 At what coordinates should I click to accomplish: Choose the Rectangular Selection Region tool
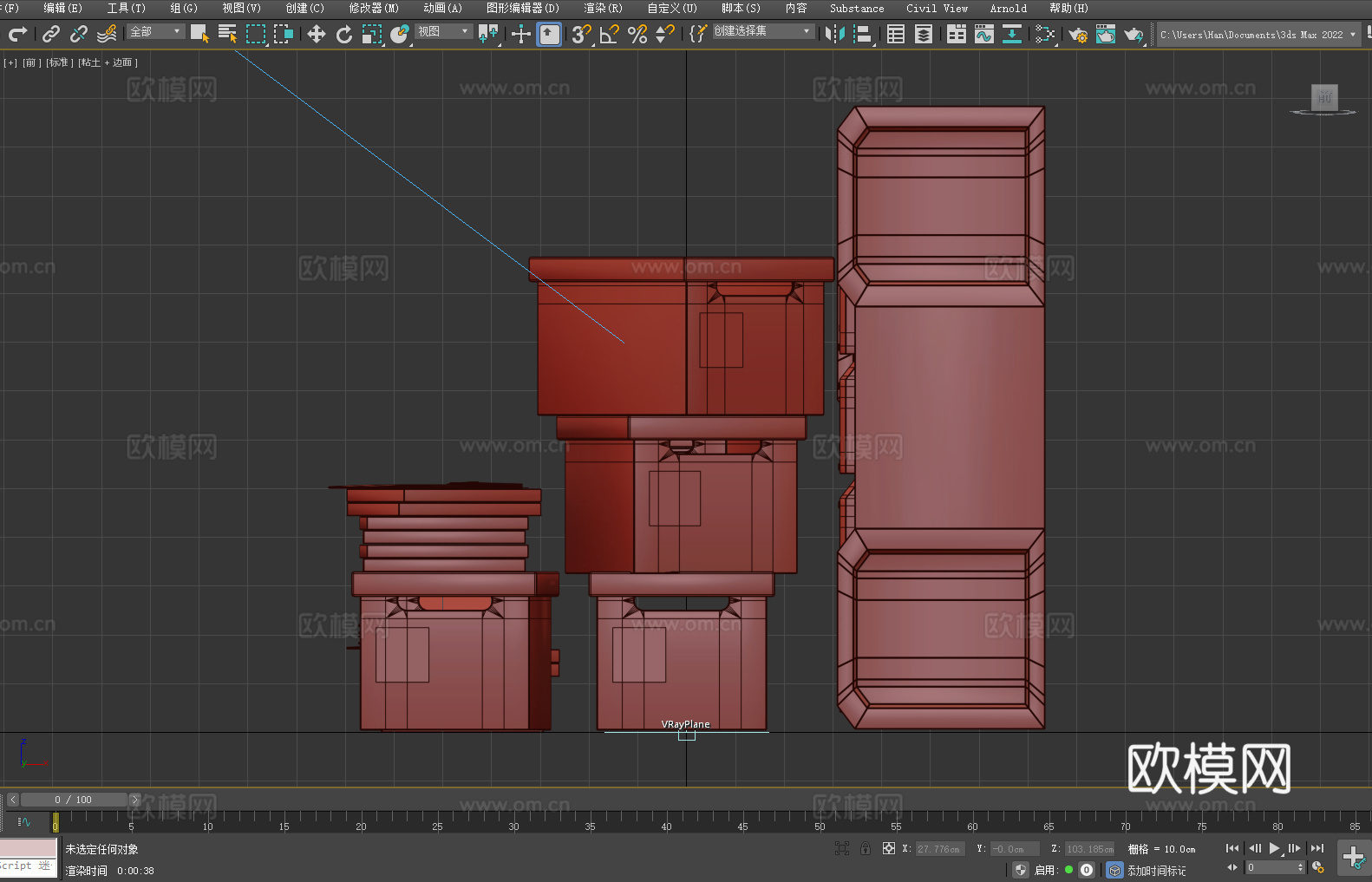coord(256,34)
